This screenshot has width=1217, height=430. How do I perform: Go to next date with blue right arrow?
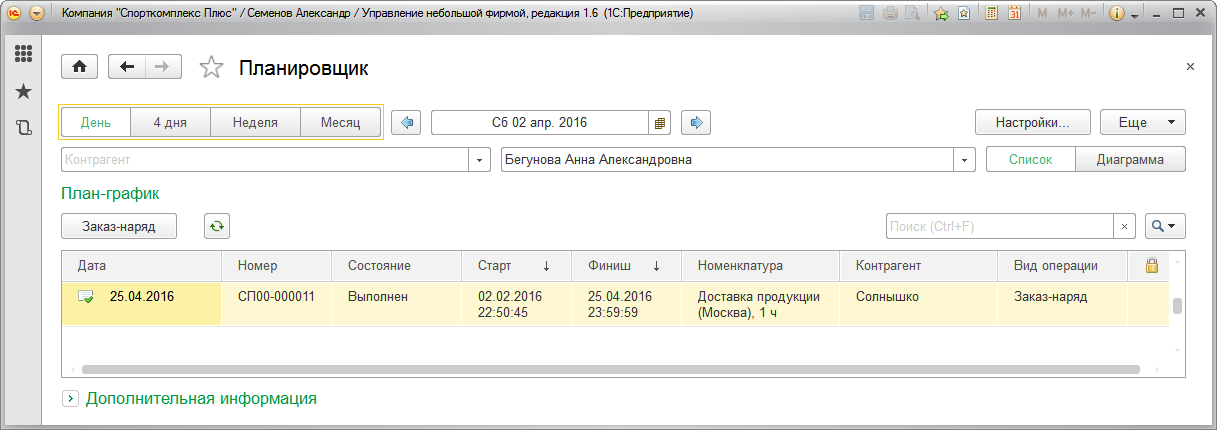(696, 123)
